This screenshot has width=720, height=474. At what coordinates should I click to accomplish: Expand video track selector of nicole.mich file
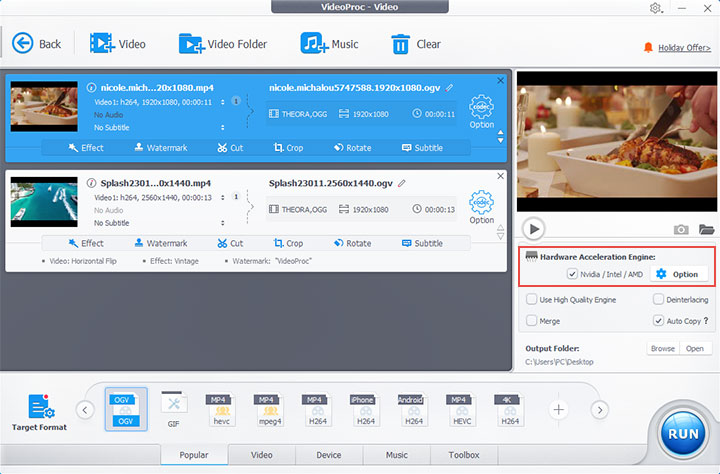pyautogui.click(x=223, y=102)
